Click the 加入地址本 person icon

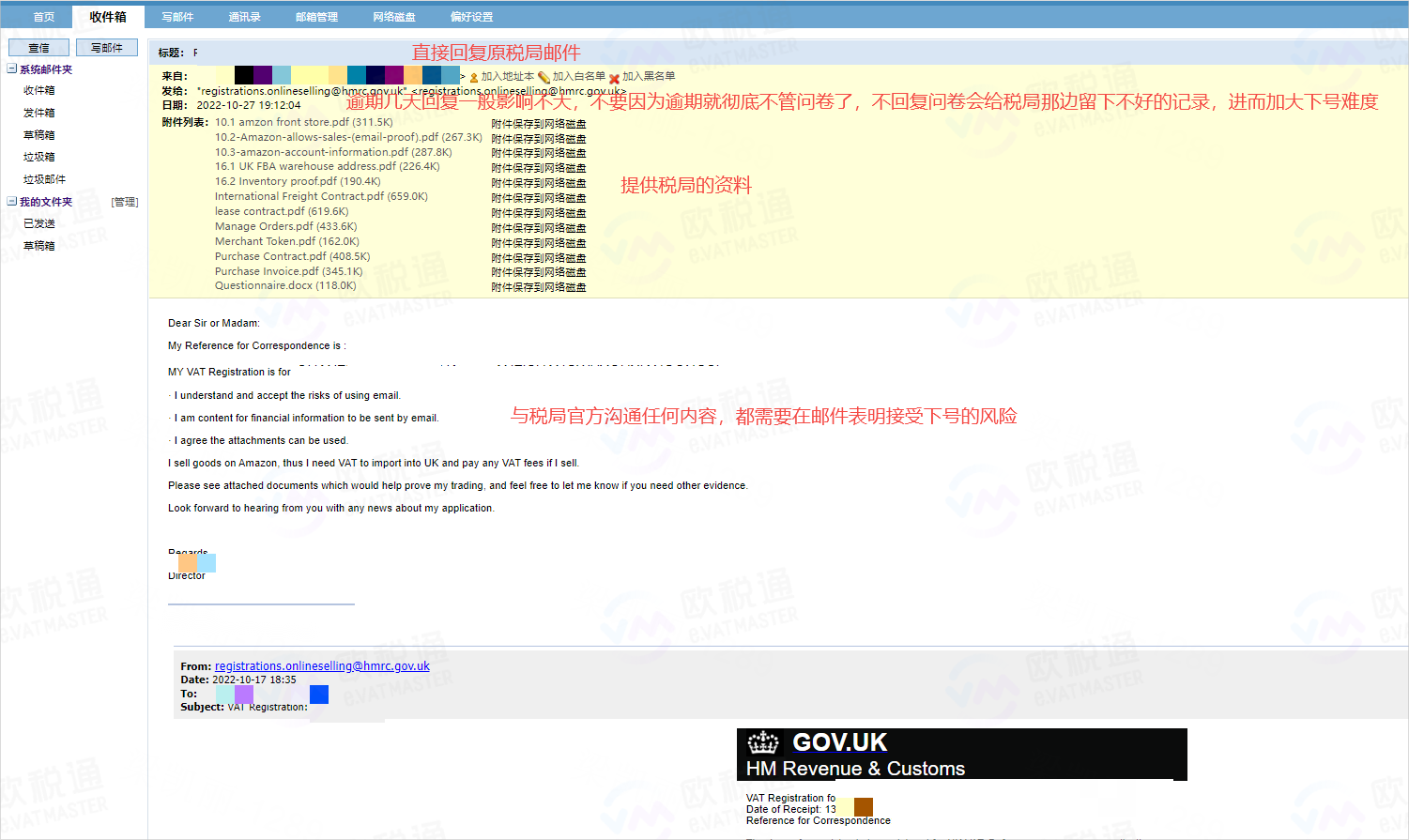pyautogui.click(x=474, y=77)
